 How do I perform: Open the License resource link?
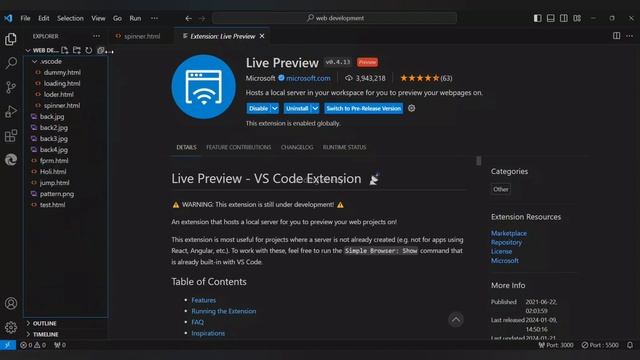501,251
